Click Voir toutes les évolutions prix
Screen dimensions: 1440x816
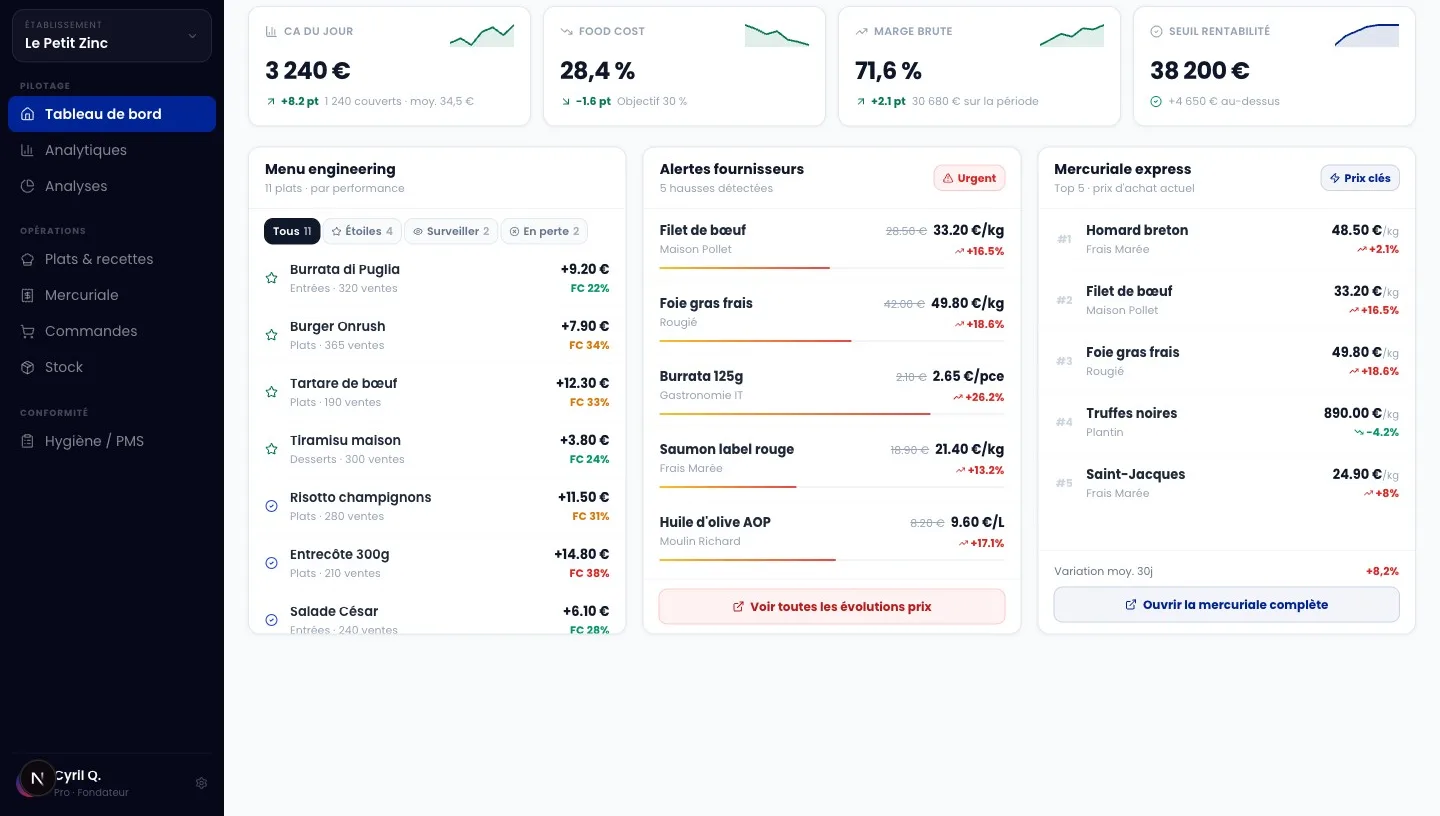tap(832, 606)
